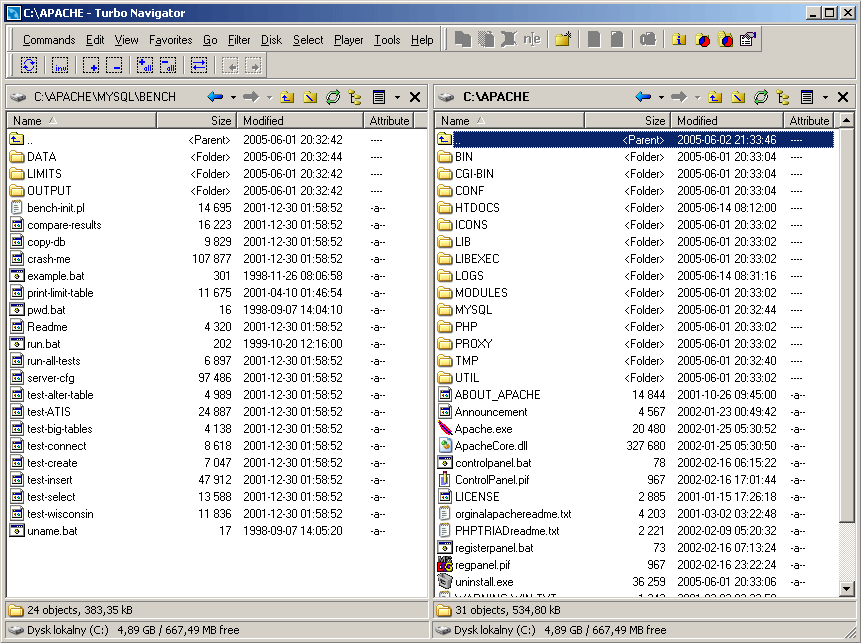
Task: Click the greyed Delete icon in toolbar
Action: pos(509,39)
